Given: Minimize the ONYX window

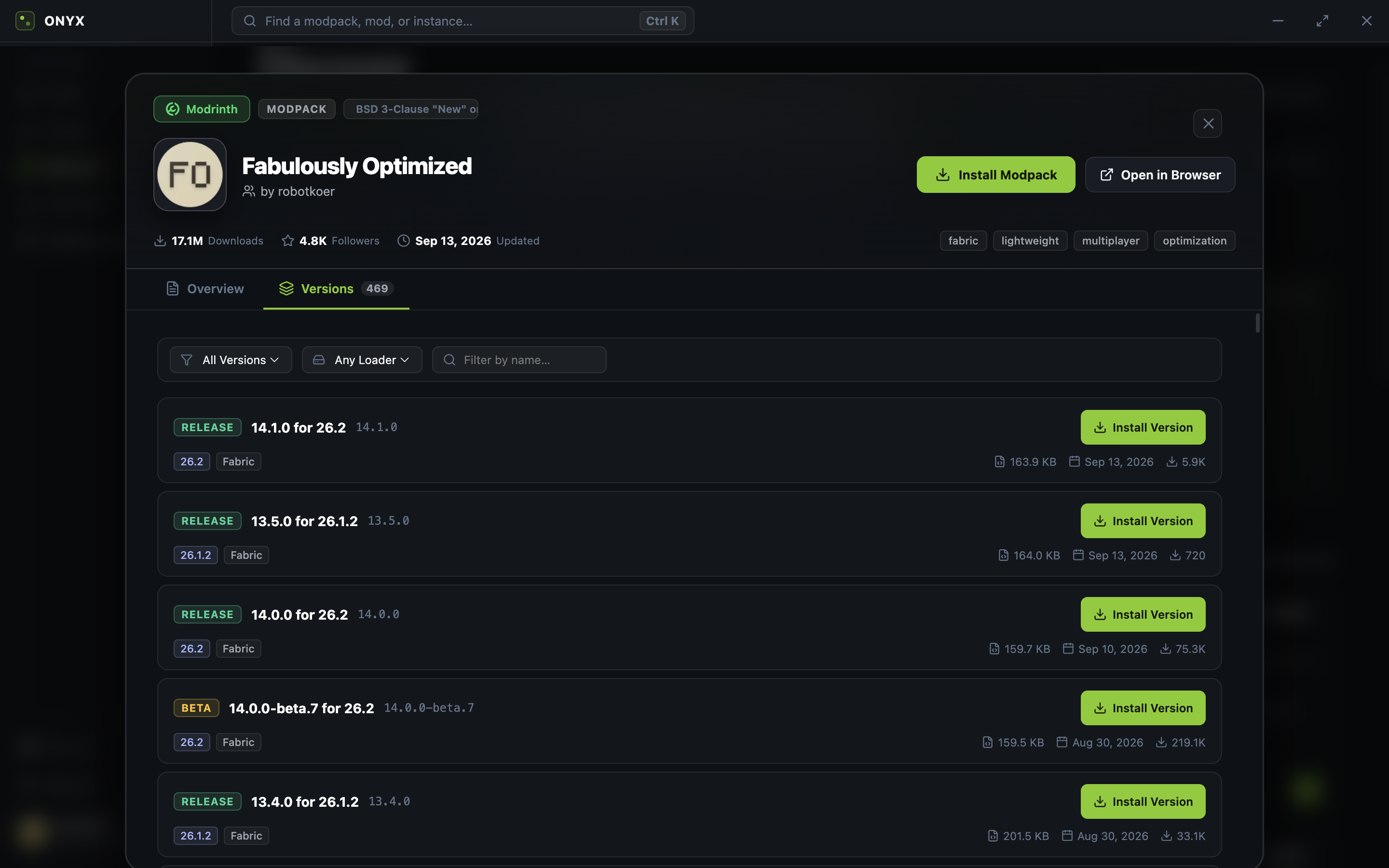Looking at the screenshot, I should [1278, 21].
